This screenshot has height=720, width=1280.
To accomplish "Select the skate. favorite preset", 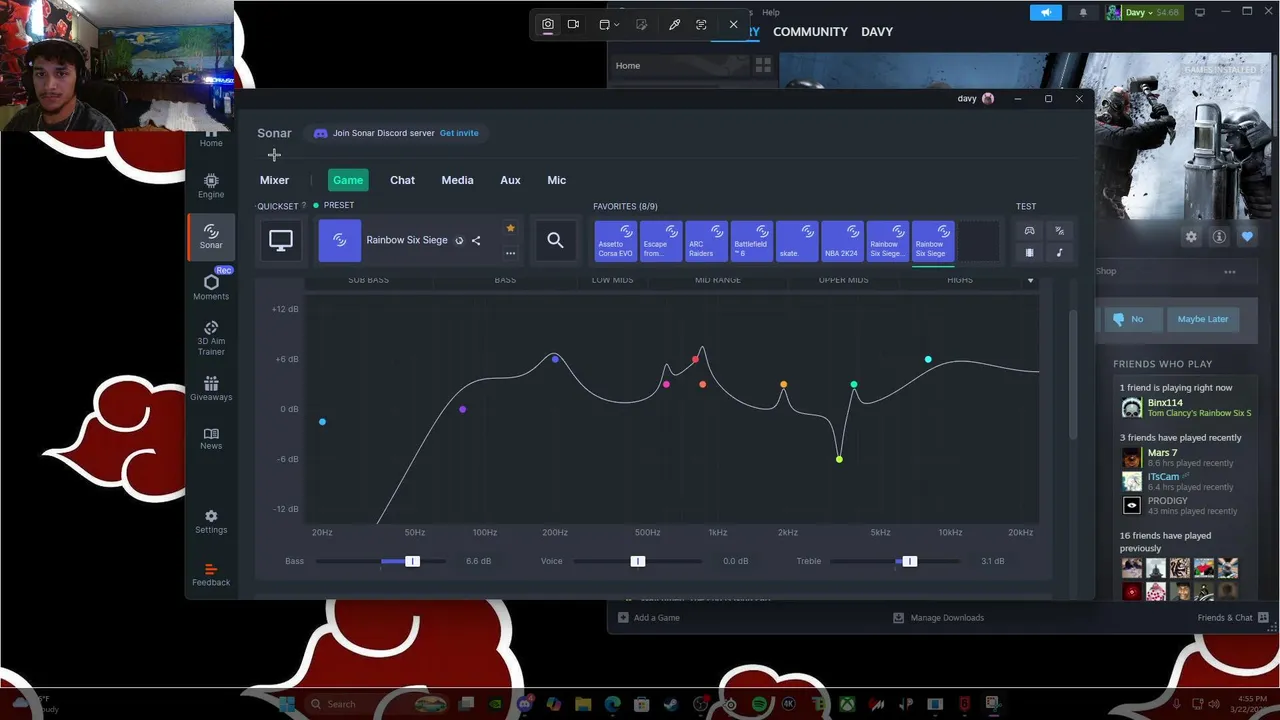I will coord(797,241).
